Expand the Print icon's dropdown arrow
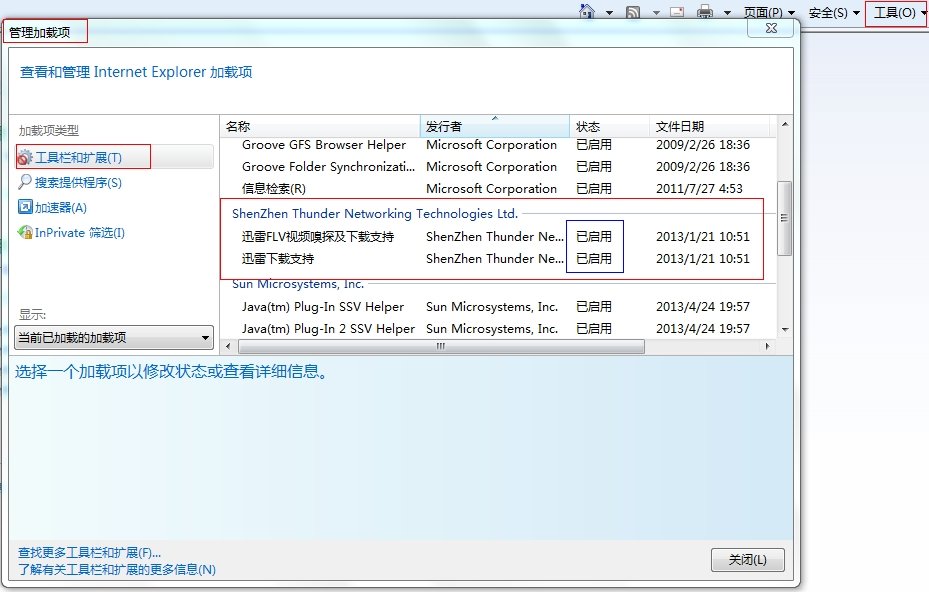This screenshot has width=929, height=592. coord(726,13)
